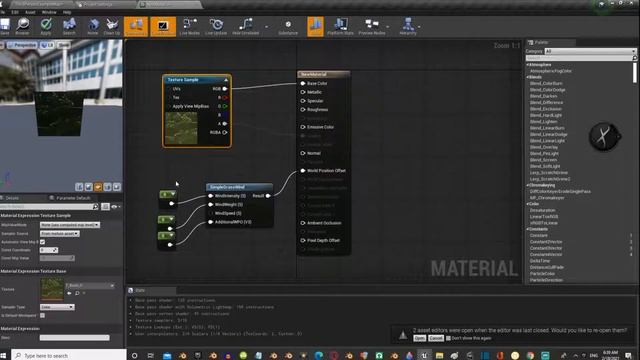Click the custom preview mesh icon
640x360 pixels.
117,187
